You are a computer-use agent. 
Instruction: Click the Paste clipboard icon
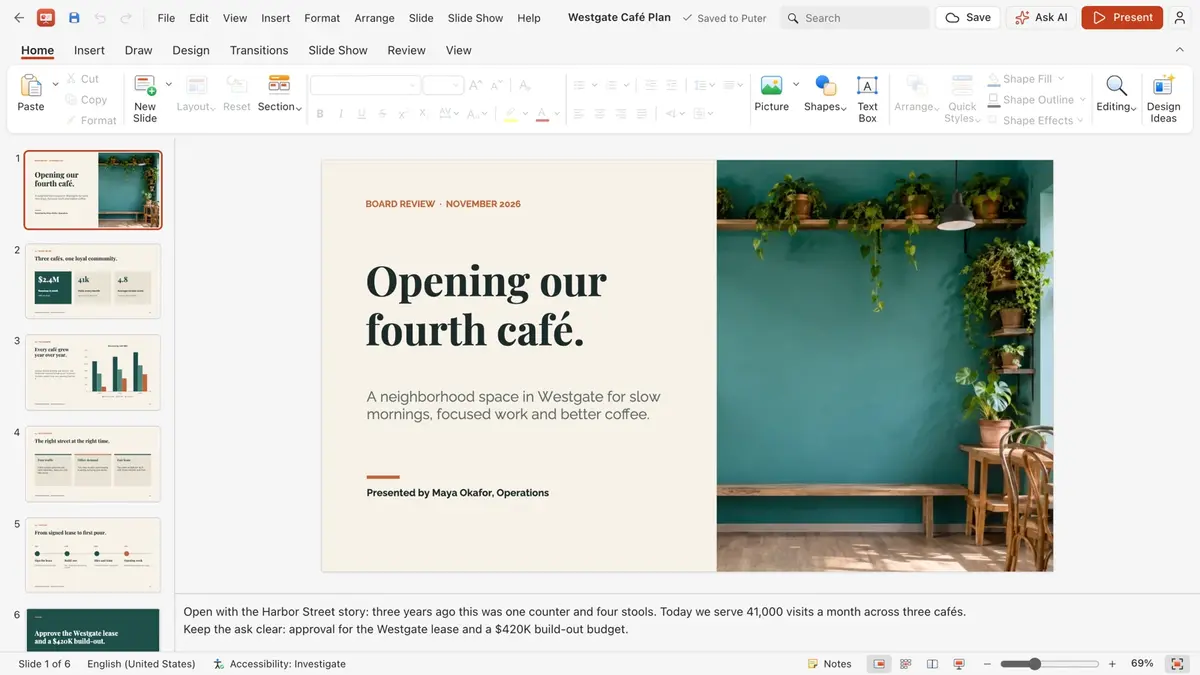[31, 87]
